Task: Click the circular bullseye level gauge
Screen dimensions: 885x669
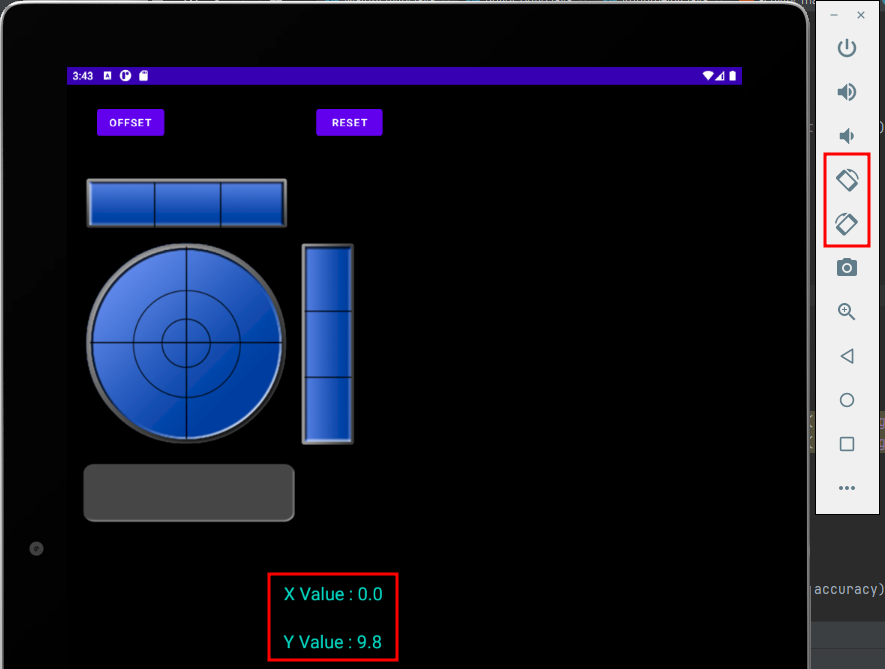Action: tap(186, 343)
